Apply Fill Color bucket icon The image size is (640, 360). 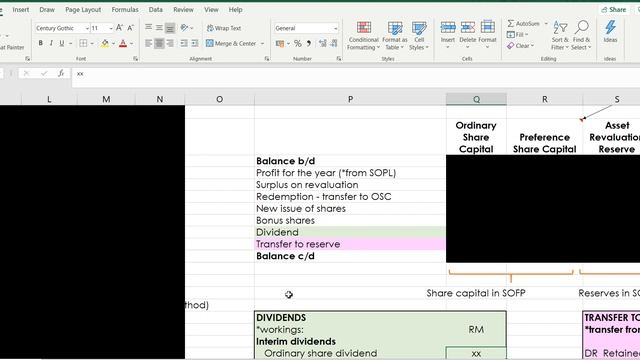[x=105, y=43]
